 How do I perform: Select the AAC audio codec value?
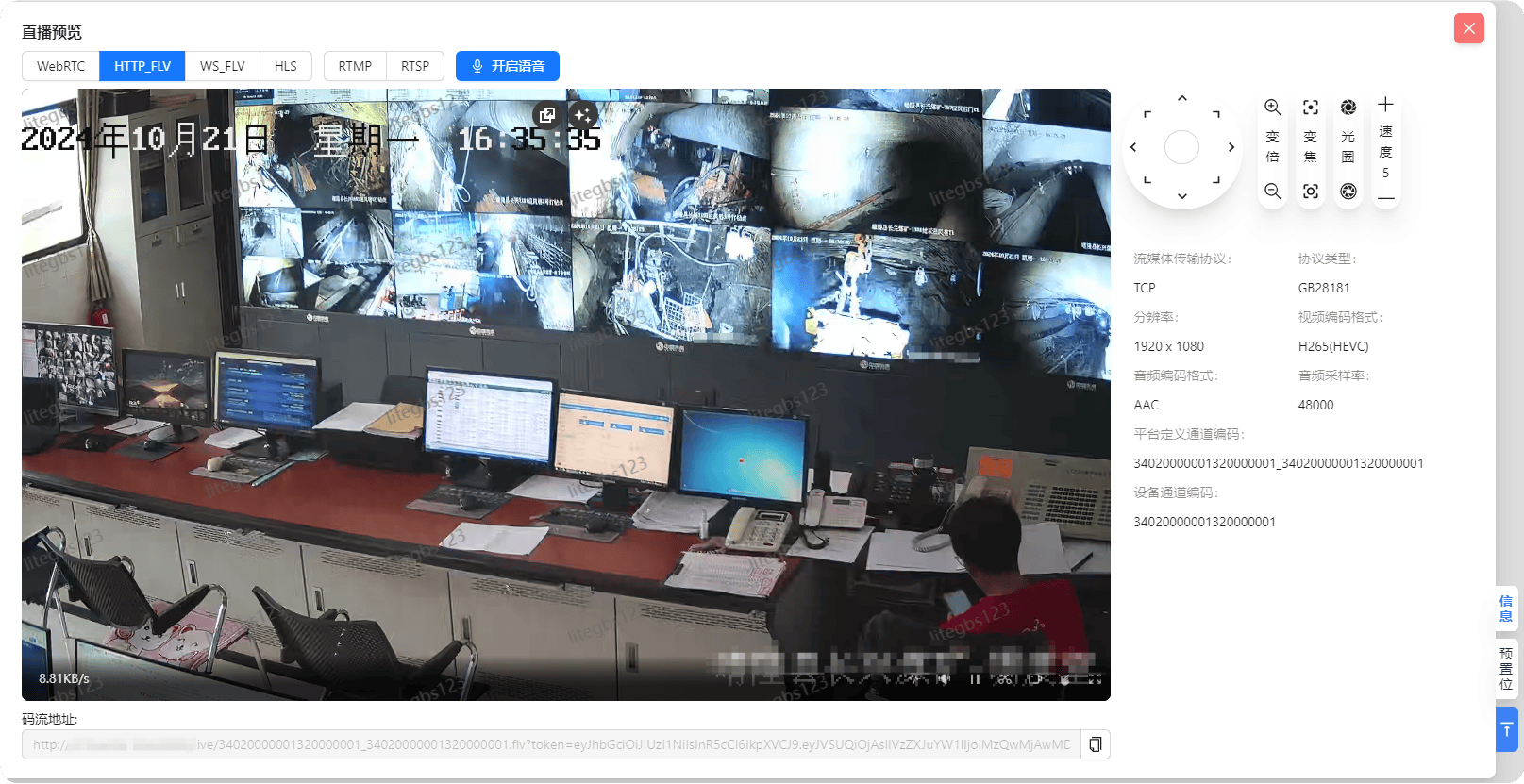[x=1147, y=405]
